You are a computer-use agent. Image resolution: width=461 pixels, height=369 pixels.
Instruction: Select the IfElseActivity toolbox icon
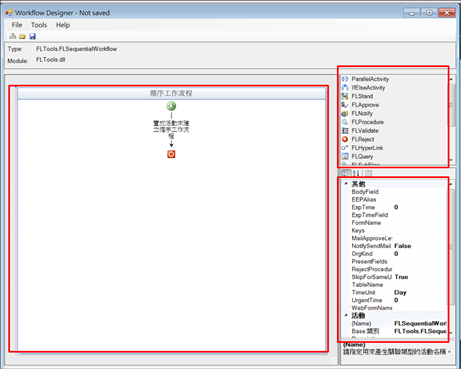coord(345,88)
